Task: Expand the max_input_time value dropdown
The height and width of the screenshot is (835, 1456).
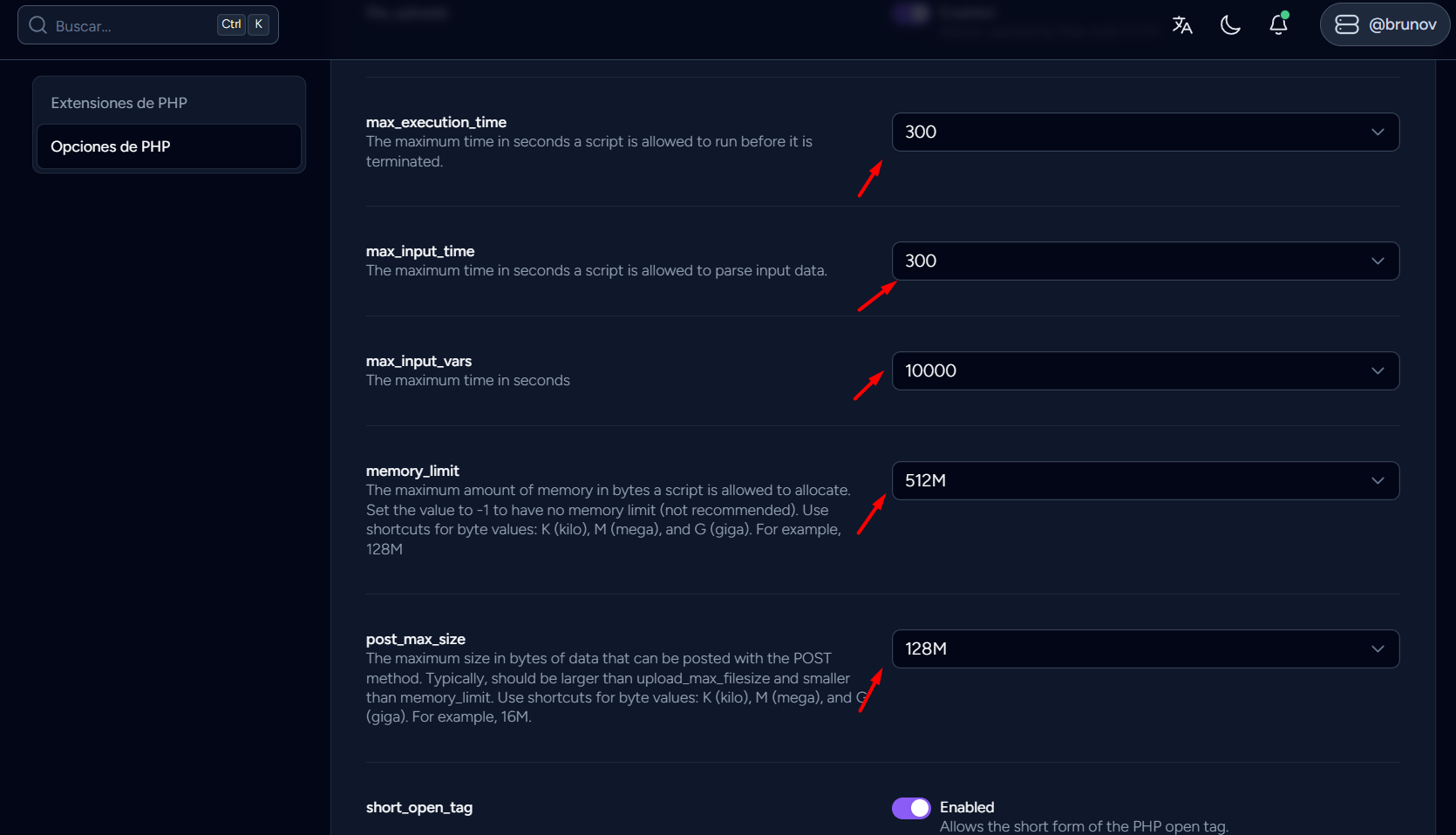Action: 1145,261
